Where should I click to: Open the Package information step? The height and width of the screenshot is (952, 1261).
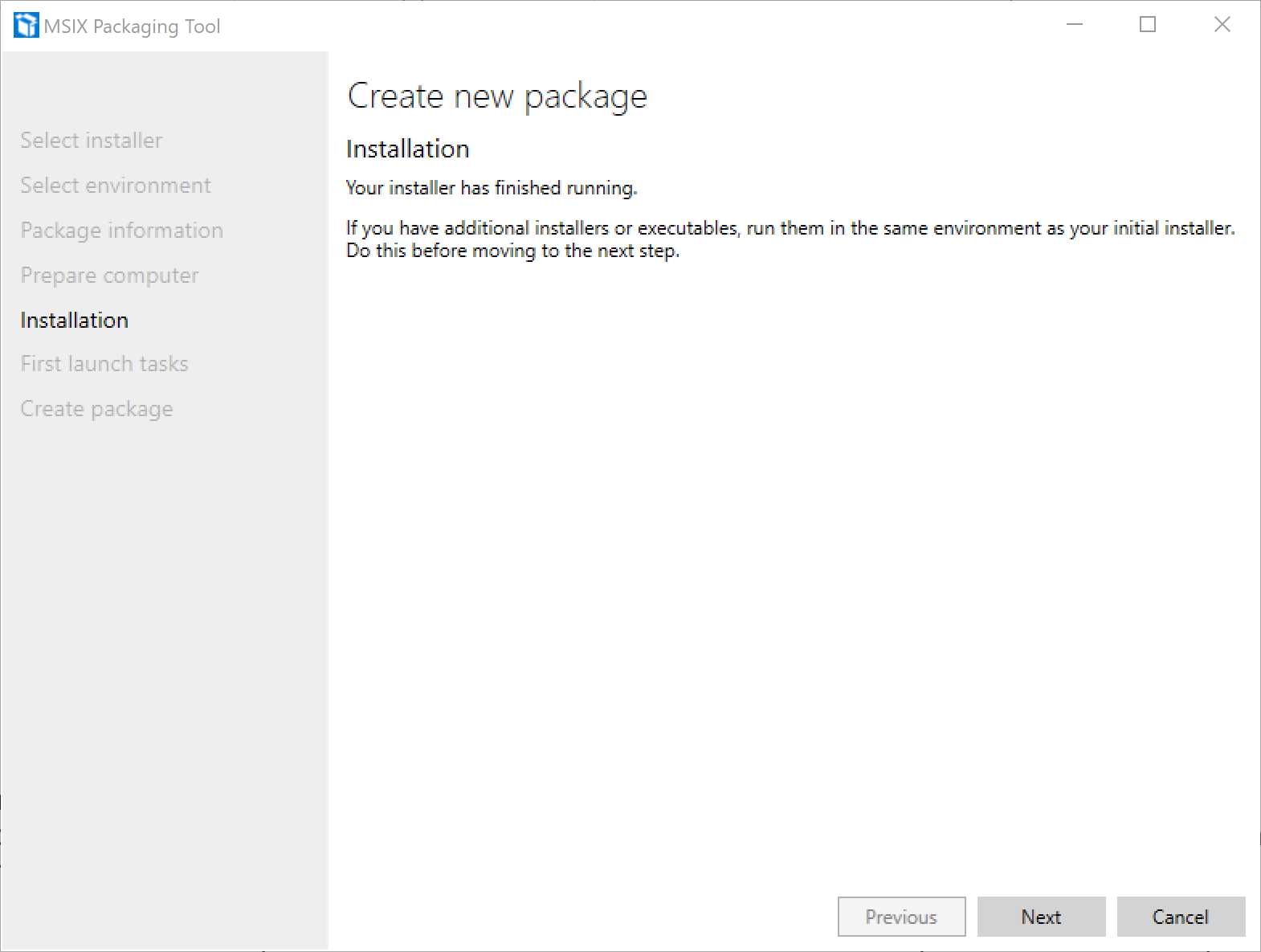click(x=121, y=230)
